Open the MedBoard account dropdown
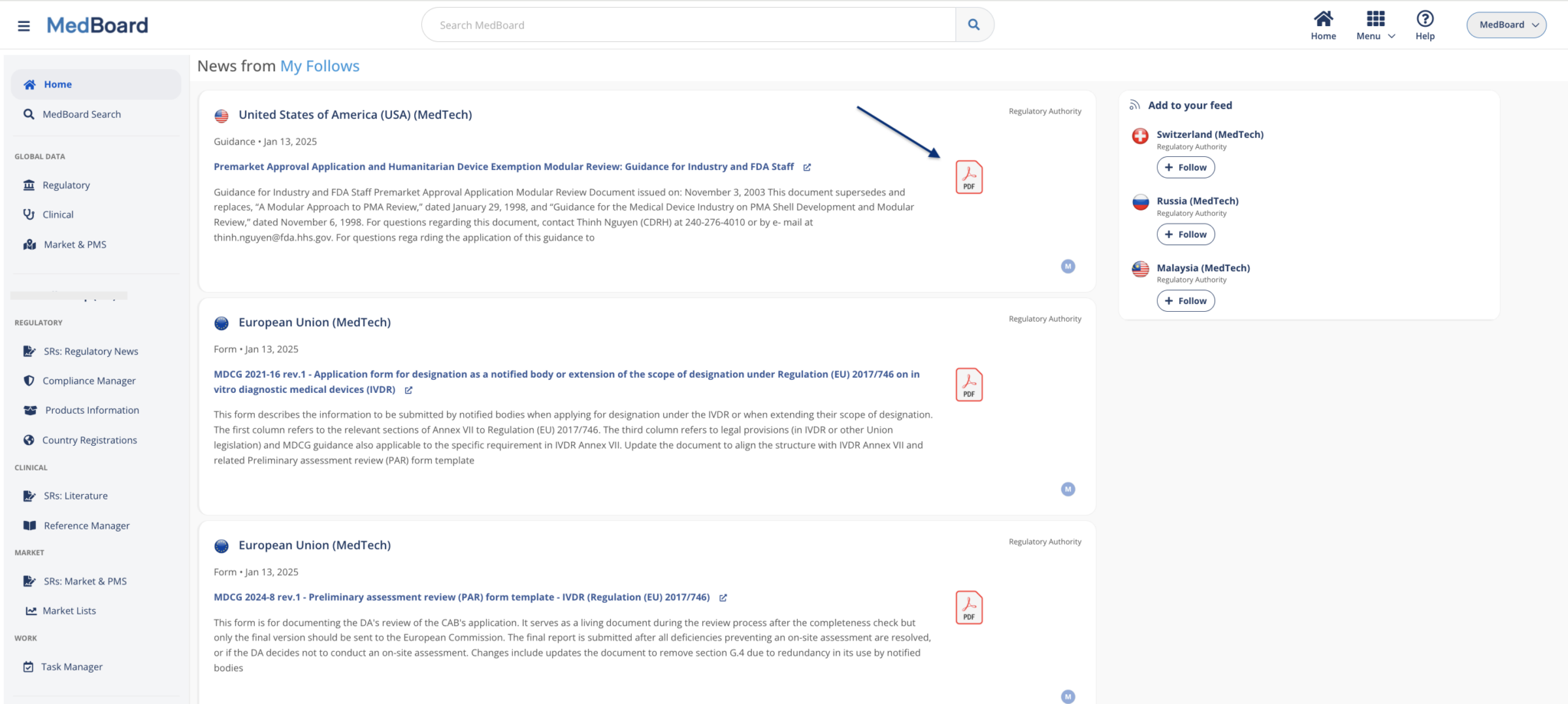This screenshot has height=704, width=1568. [1506, 25]
